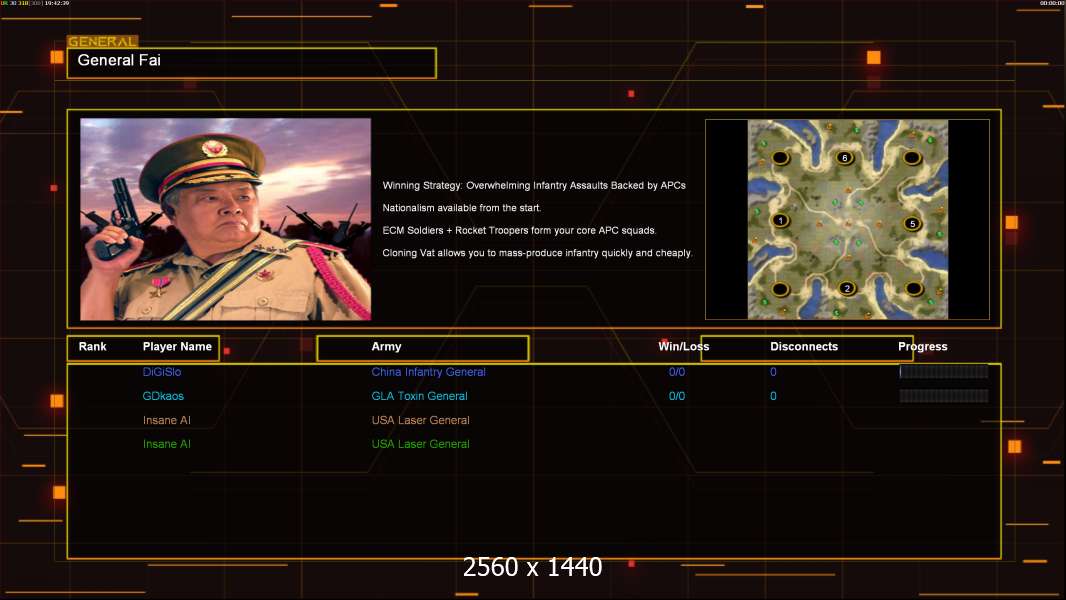Click the Win/Loss column header
This screenshot has width=1066, height=600.
pyautogui.click(x=683, y=347)
